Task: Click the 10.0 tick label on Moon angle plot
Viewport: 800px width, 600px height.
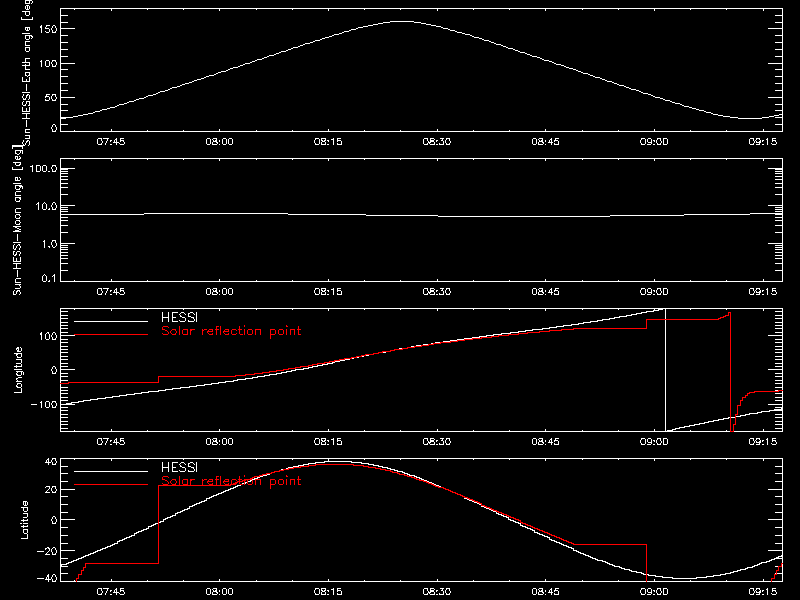Action: (x=46, y=206)
